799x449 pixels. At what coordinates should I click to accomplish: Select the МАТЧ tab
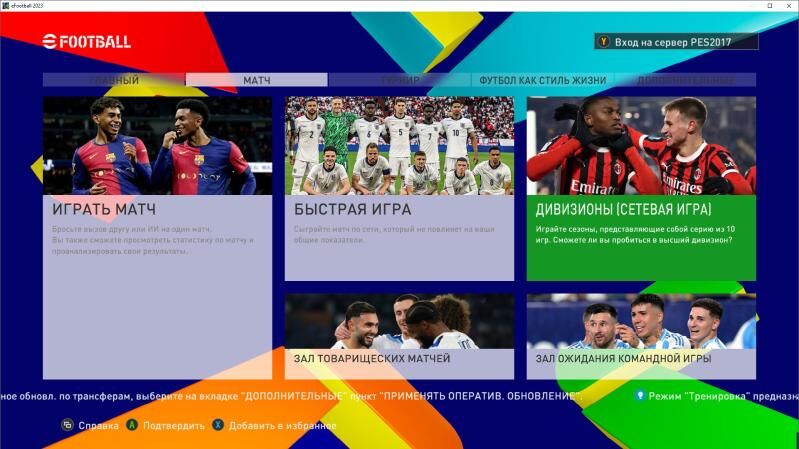click(x=257, y=80)
